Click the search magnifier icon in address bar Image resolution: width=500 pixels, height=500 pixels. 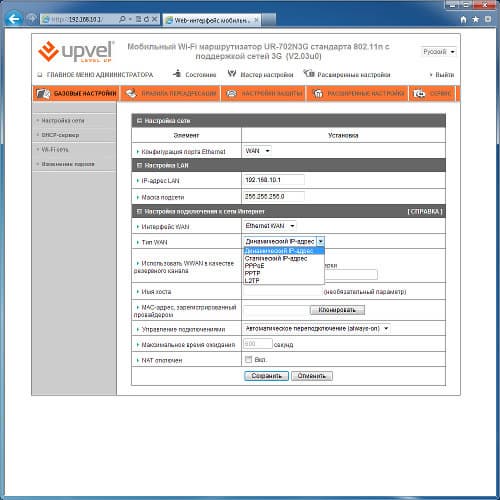[x=122, y=19]
